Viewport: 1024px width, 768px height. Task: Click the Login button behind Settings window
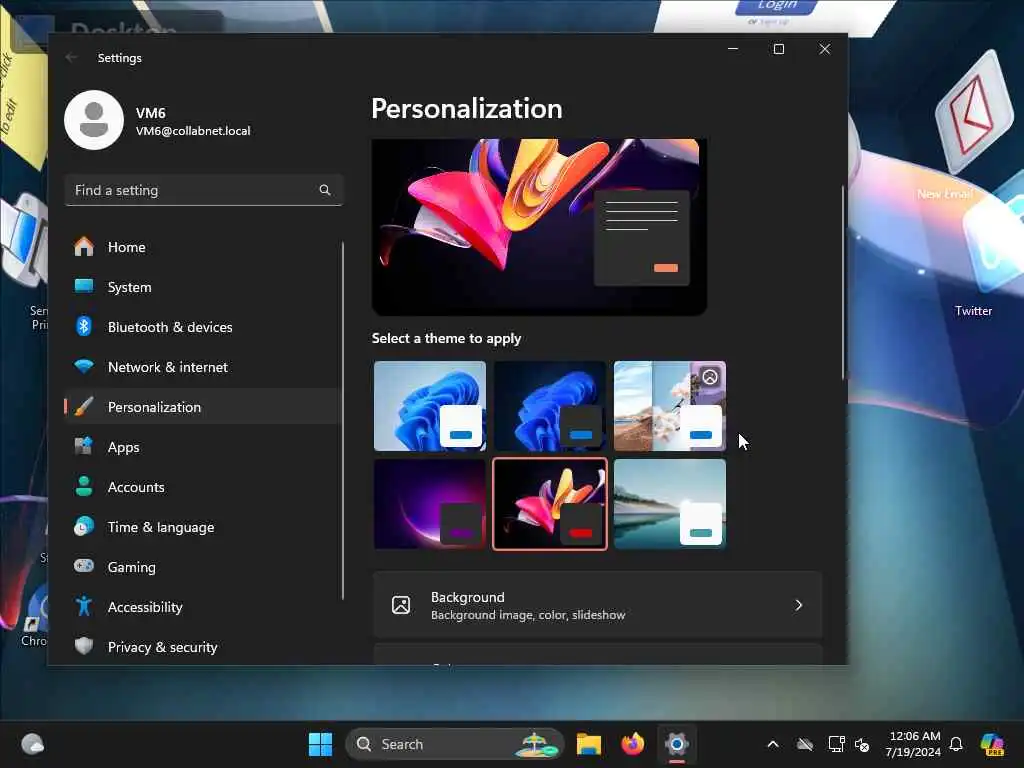776,6
